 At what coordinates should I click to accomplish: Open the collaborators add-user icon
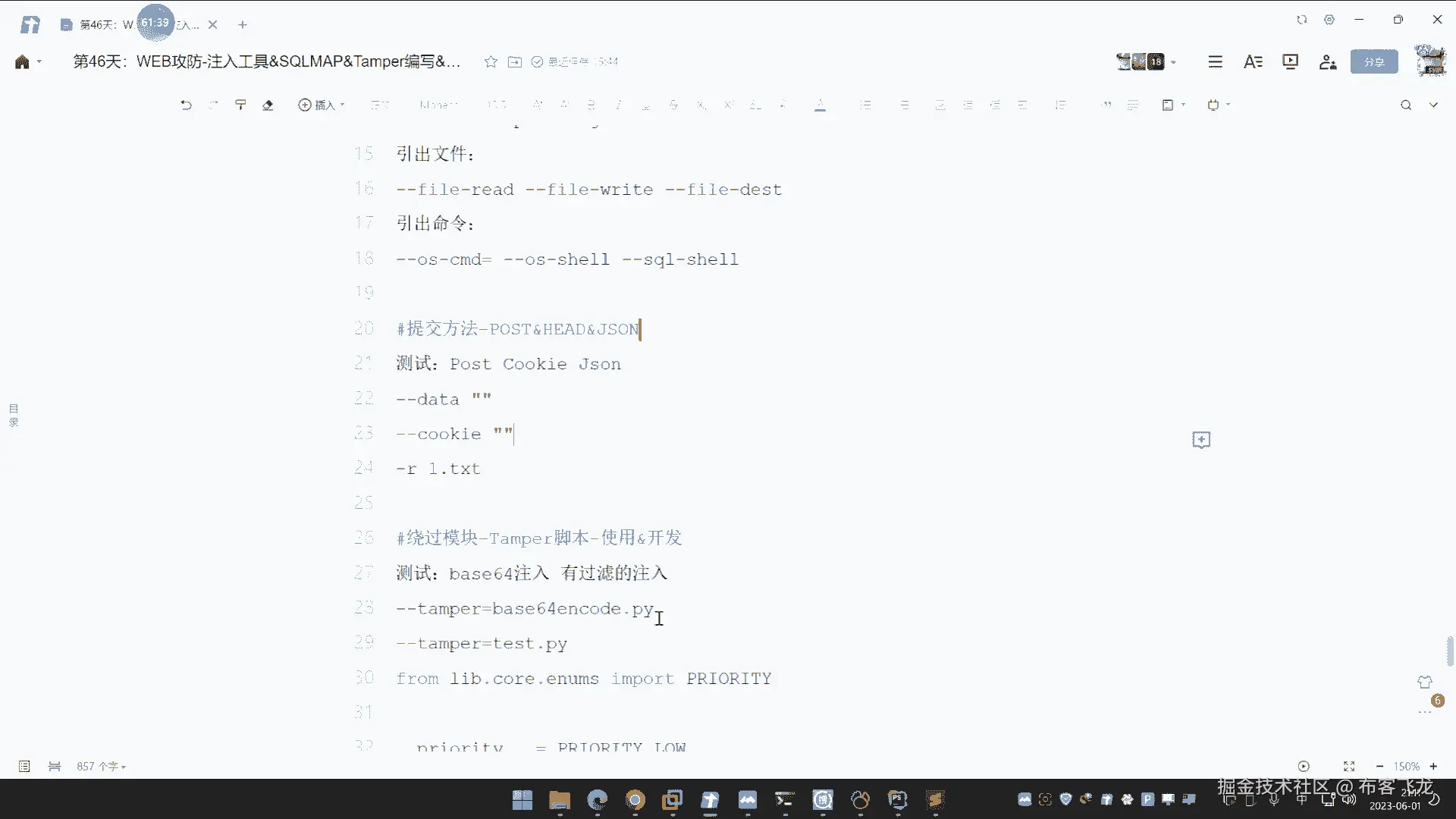pyautogui.click(x=1327, y=62)
